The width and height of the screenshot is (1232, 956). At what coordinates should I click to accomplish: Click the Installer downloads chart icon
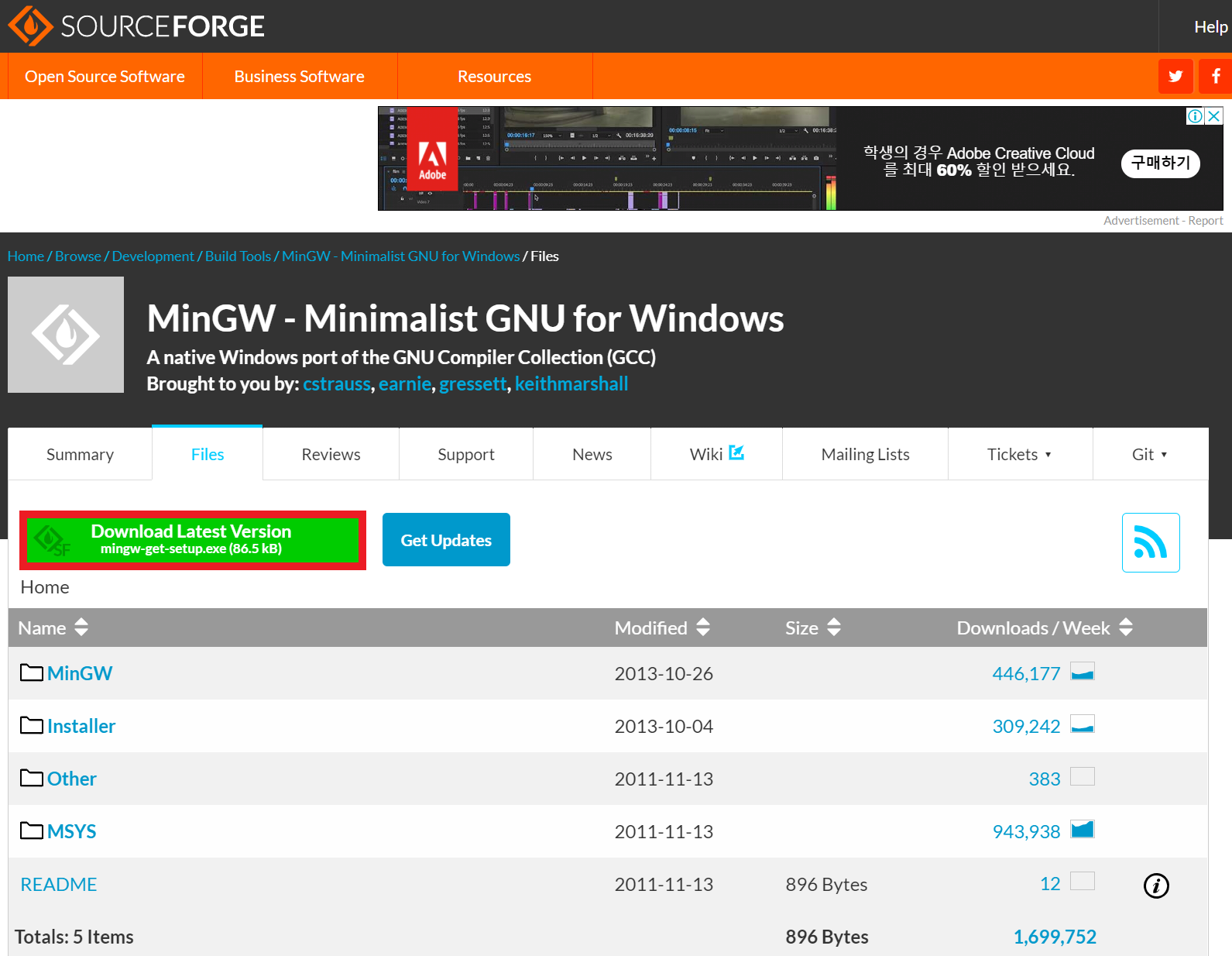[1083, 724]
